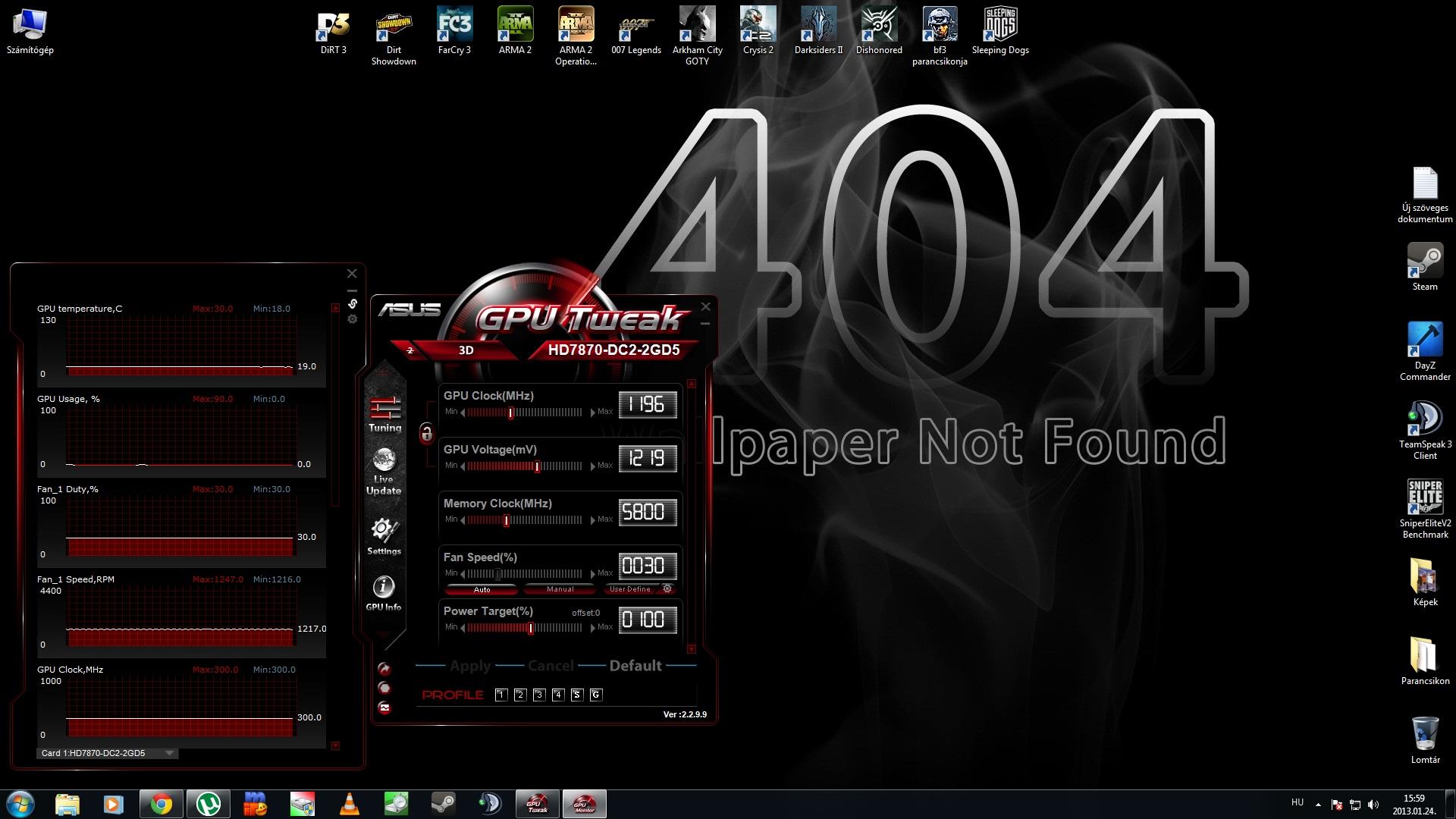Open the Windows Start menu
The image size is (1456, 819).
pos(20,804)
